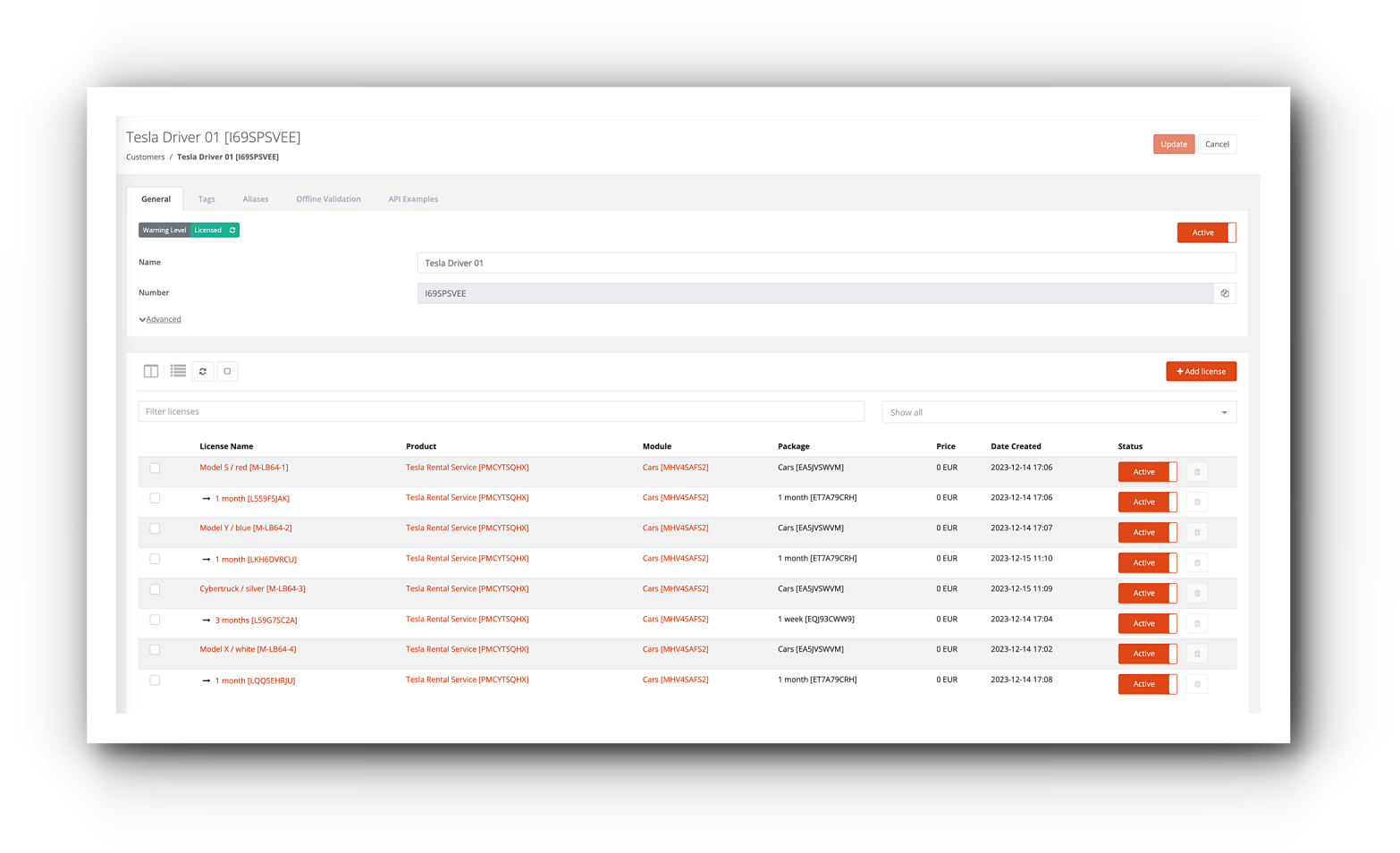
Task: Open Cars [MHV4SAFS2] module in first row
Action: 675,468
